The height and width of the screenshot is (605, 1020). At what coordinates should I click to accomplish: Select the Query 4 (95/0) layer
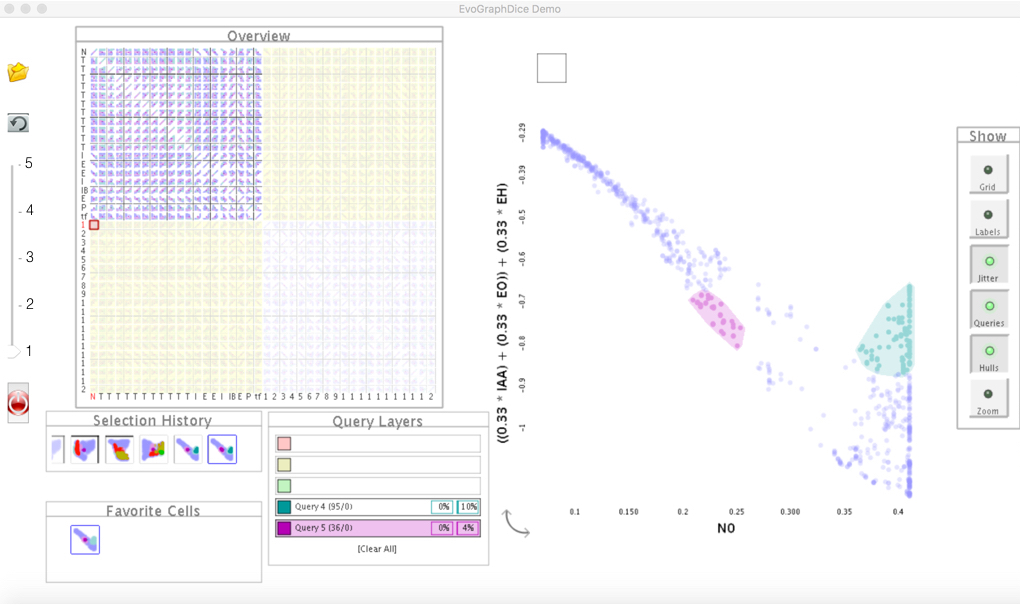(x=377, y=507)
